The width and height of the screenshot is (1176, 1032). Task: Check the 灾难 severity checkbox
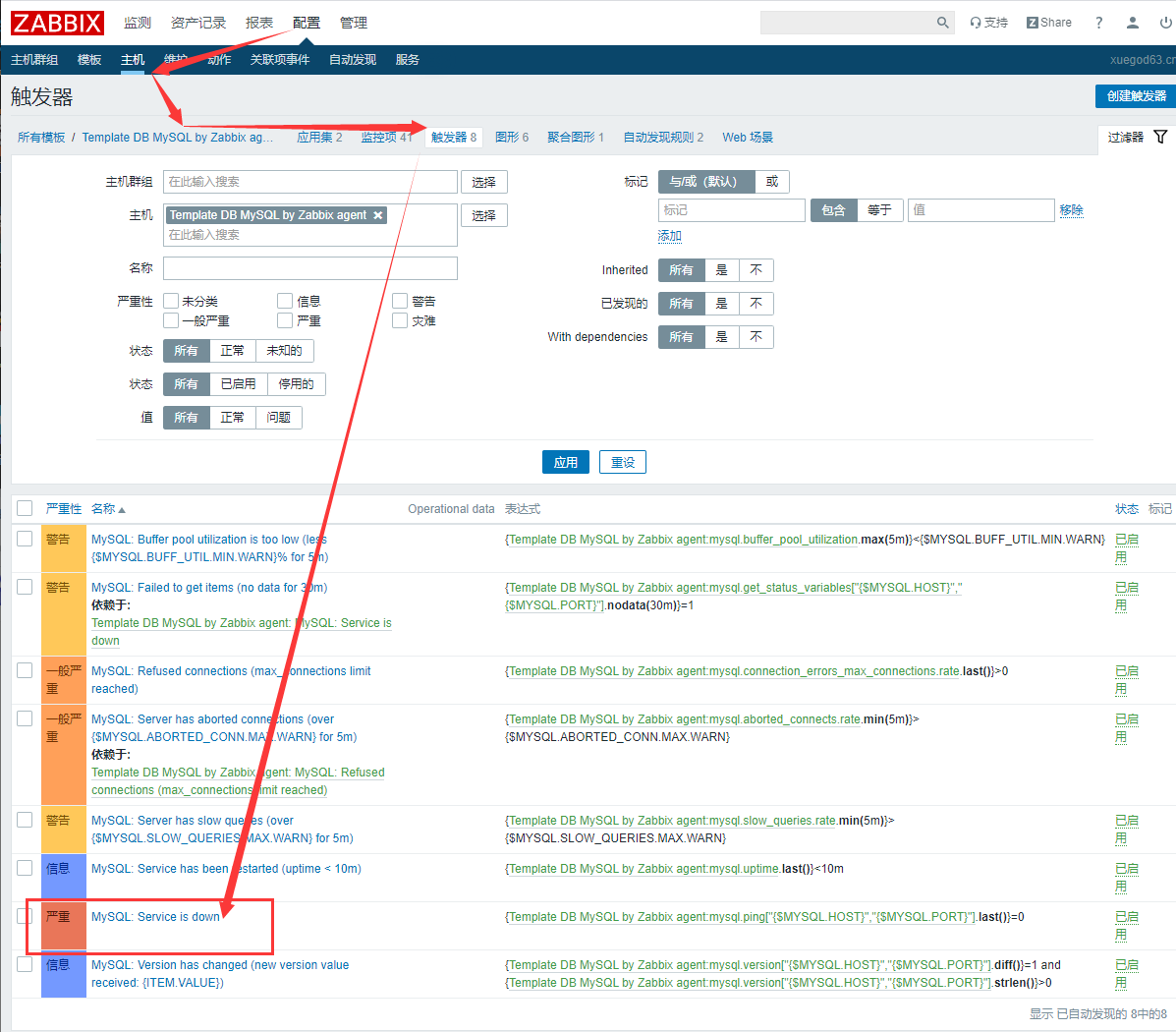pyautogui.click(x=400, y=320)
